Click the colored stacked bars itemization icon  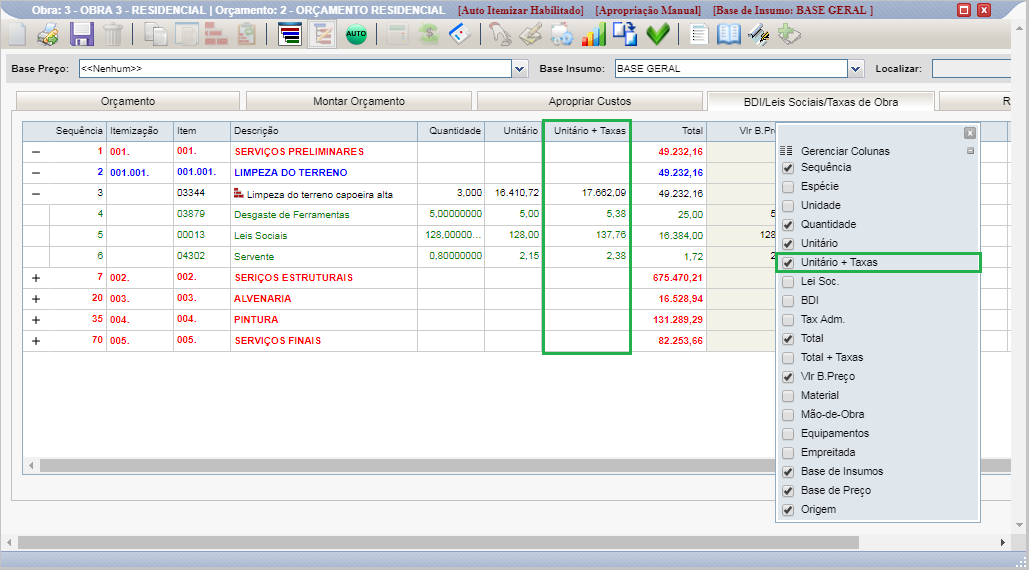(289, 34)
